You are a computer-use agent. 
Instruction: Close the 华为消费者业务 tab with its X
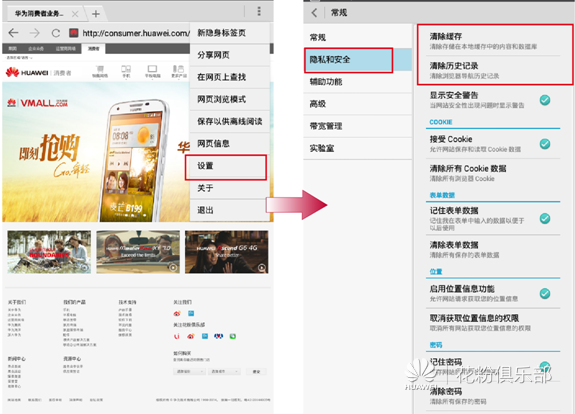coord(75,14)
